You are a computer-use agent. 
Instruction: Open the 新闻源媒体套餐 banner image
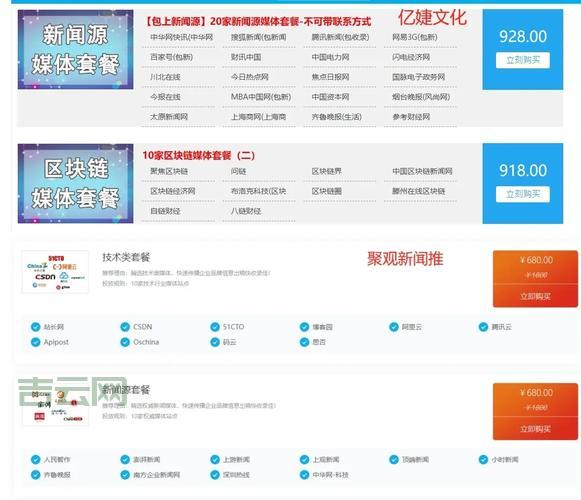pos(76,50)
